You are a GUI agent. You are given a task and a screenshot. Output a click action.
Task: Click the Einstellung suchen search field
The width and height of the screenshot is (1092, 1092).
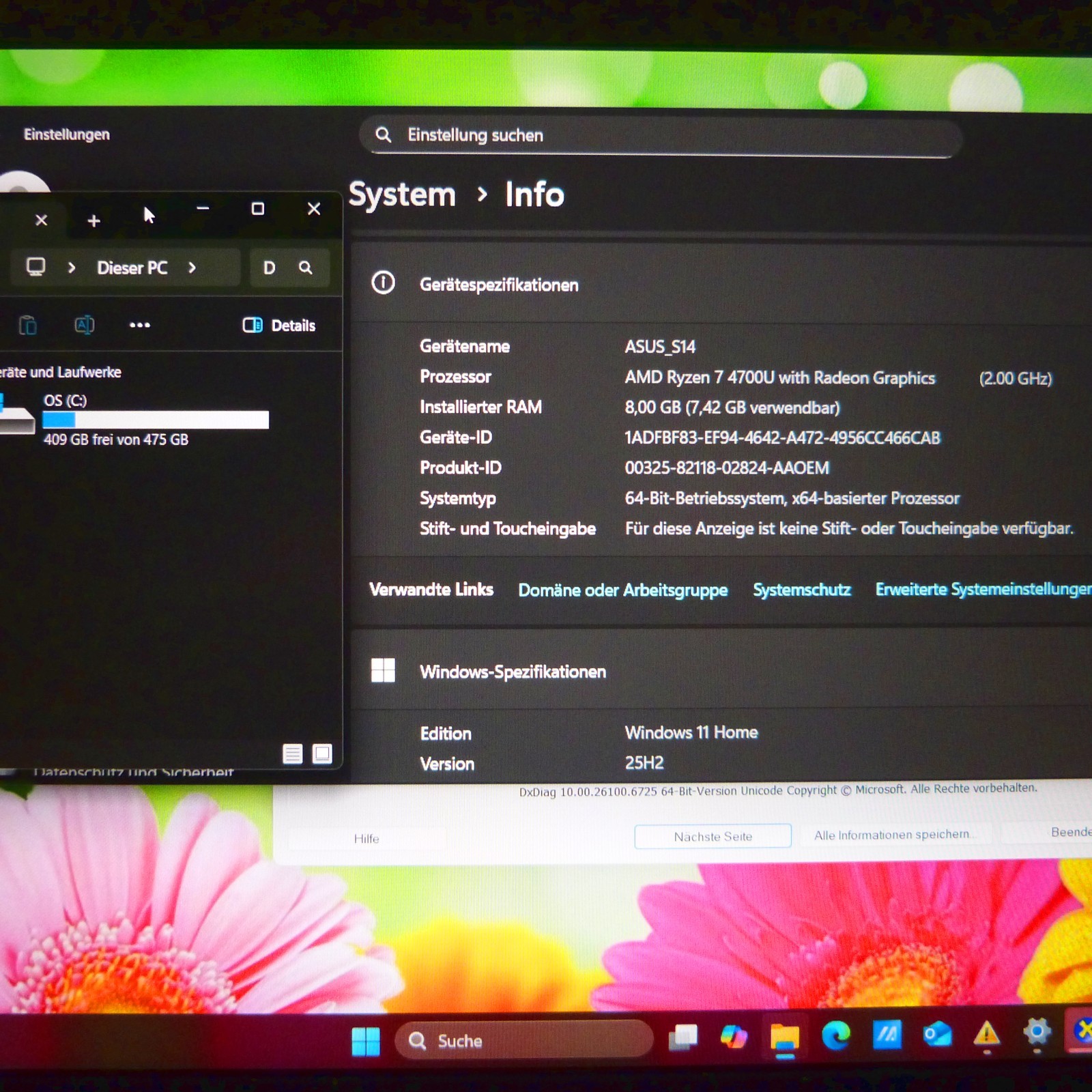[661, 136]
